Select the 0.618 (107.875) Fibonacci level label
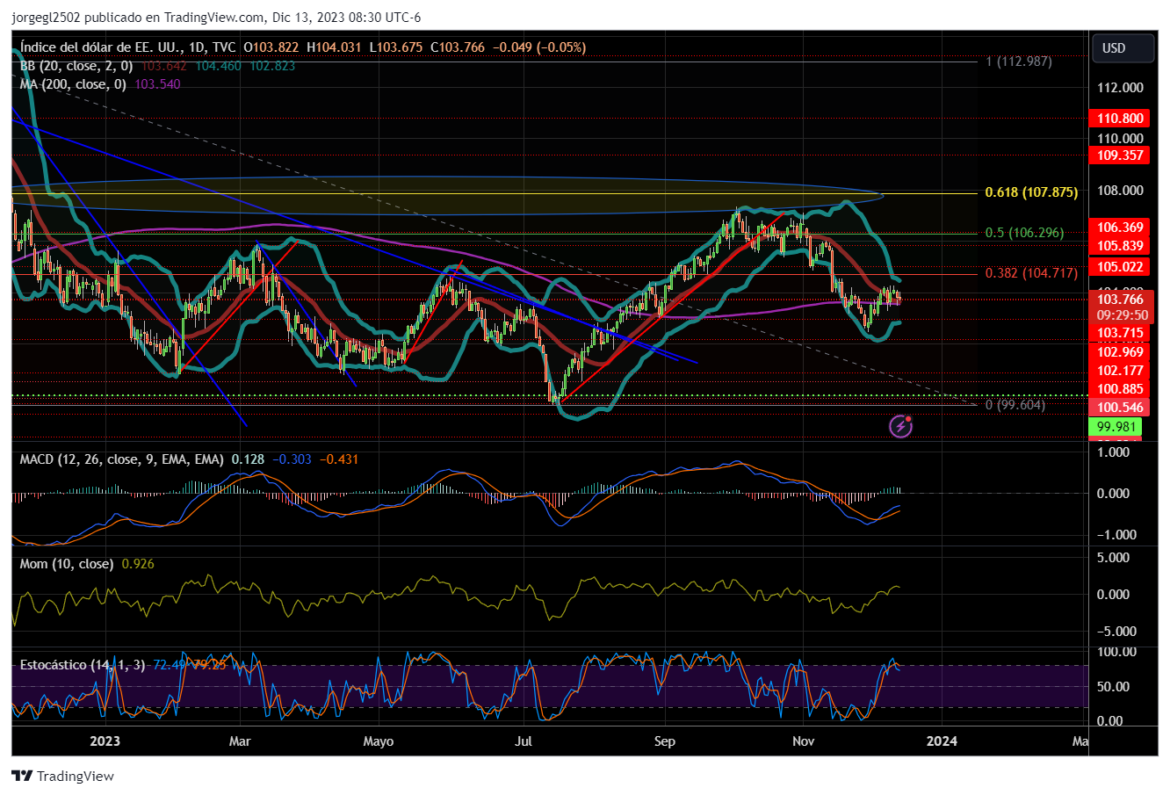Viewport: 1170px width, 795px height. (x=1031, y=193)
